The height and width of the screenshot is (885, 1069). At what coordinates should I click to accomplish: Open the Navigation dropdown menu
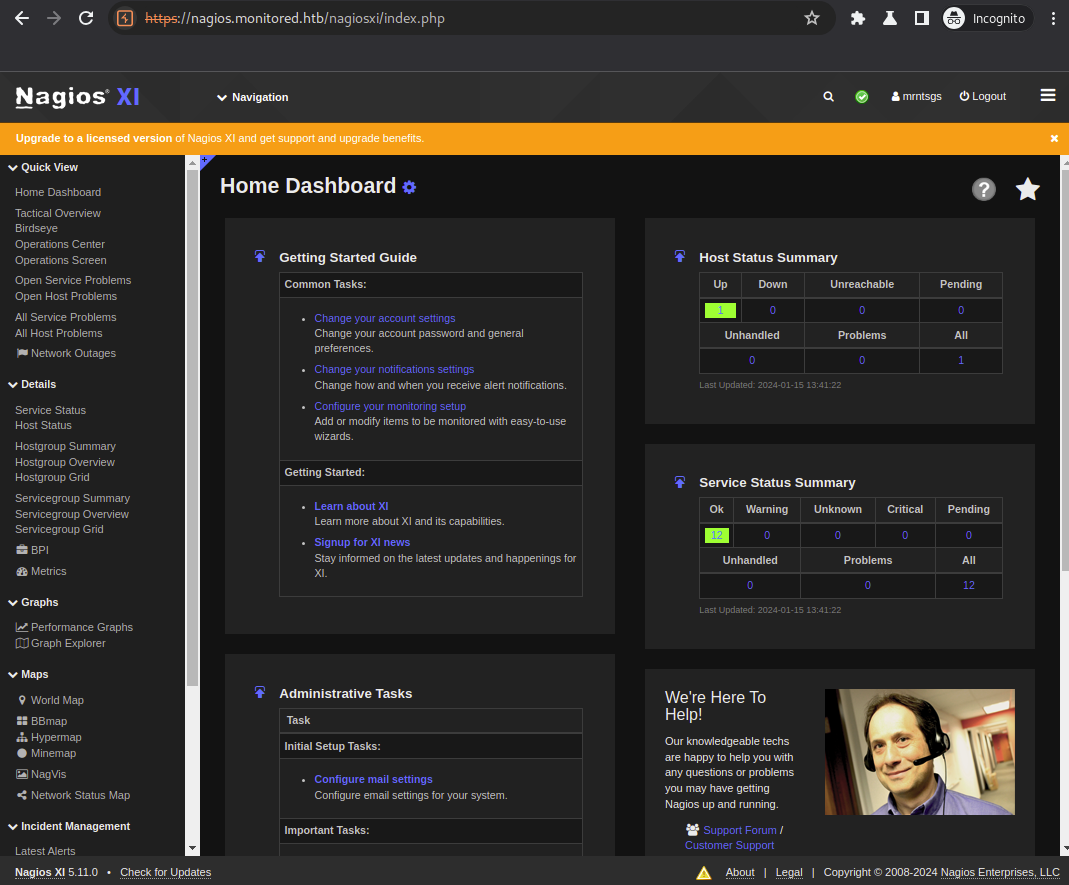pos(253,97)
